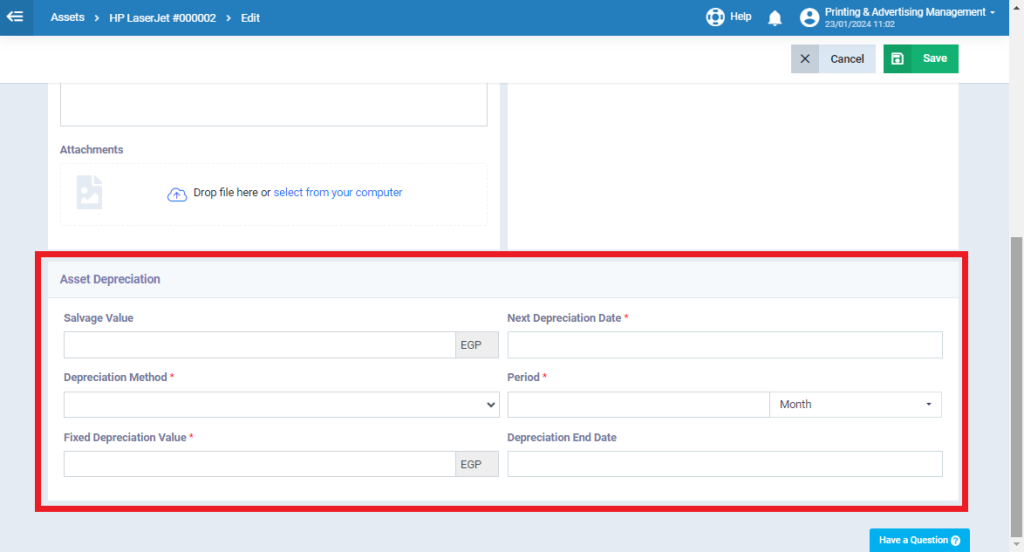
Task: Expand the Month period unit dropdown
Action: pos(855,404)
